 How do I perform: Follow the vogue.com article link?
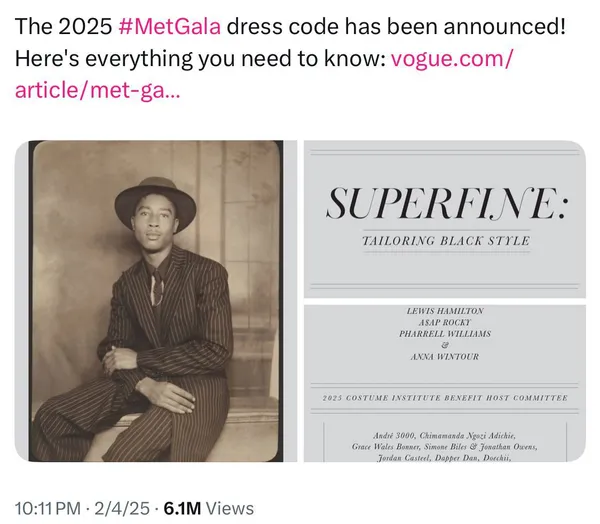click(452, 59)
